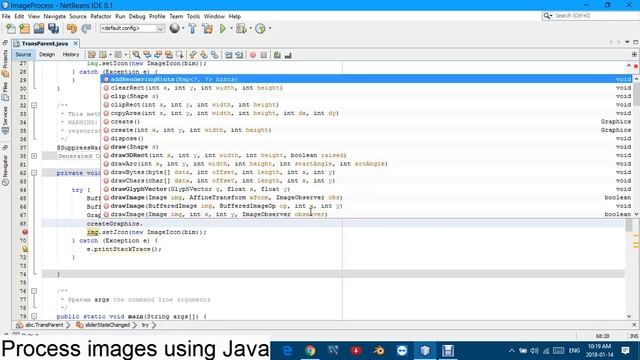This screenshot has width=640, height=360.
Task: Toggle Highlight Search in editor toolbar
Action: click(169, 55)
